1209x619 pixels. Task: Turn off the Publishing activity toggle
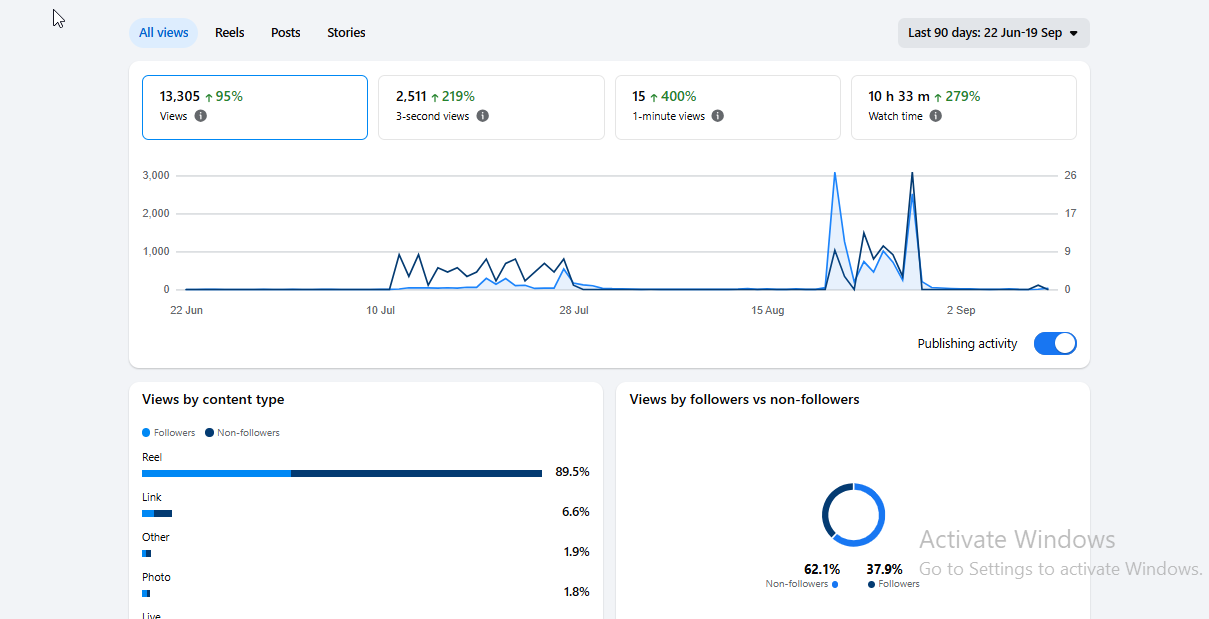click(x=1055, y=344)
